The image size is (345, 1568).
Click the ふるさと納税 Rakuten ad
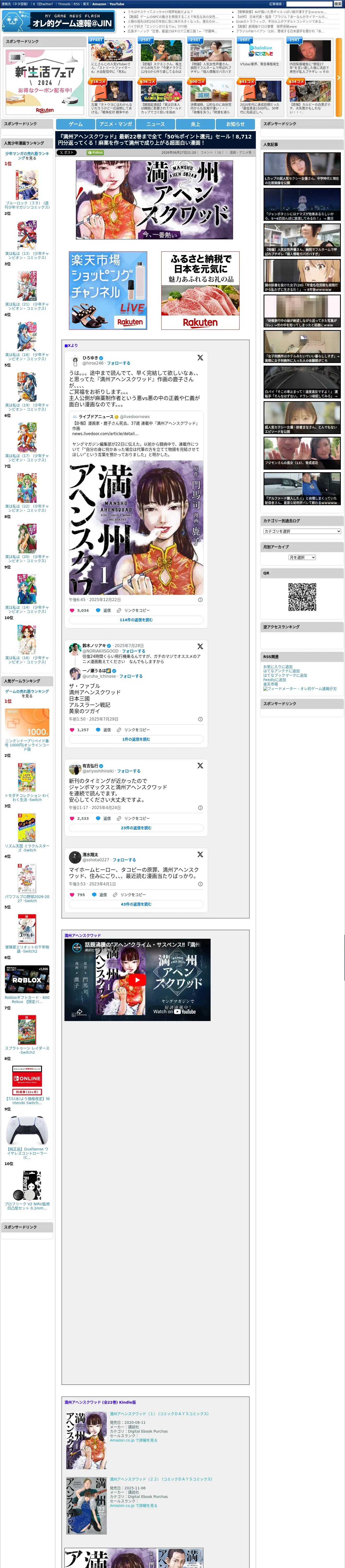(x=200, y=291)
